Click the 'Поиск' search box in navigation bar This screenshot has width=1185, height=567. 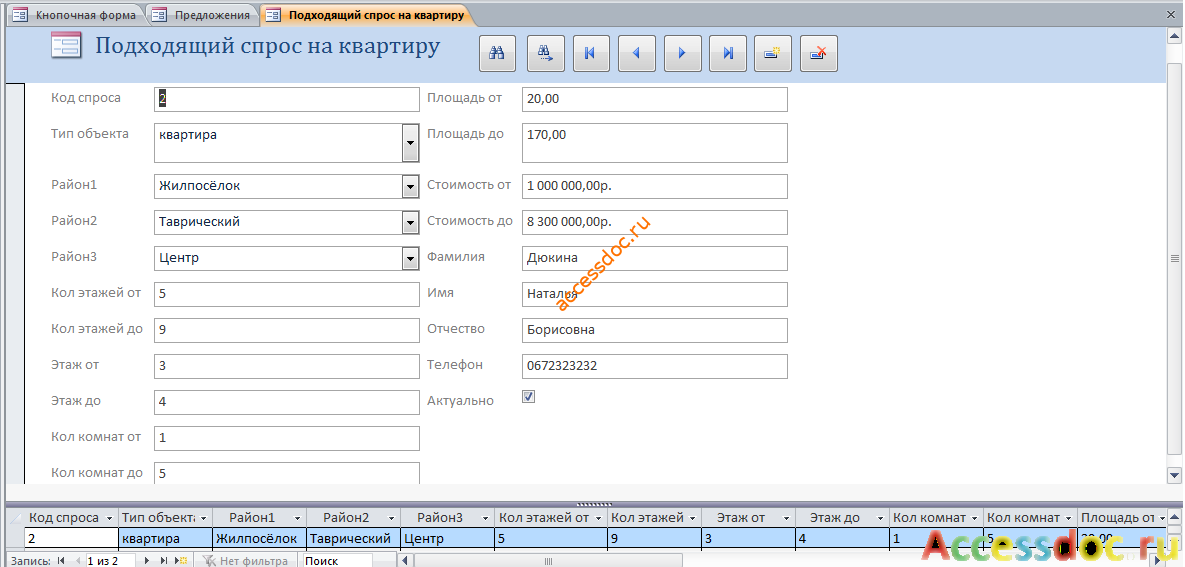coord(336,561)
